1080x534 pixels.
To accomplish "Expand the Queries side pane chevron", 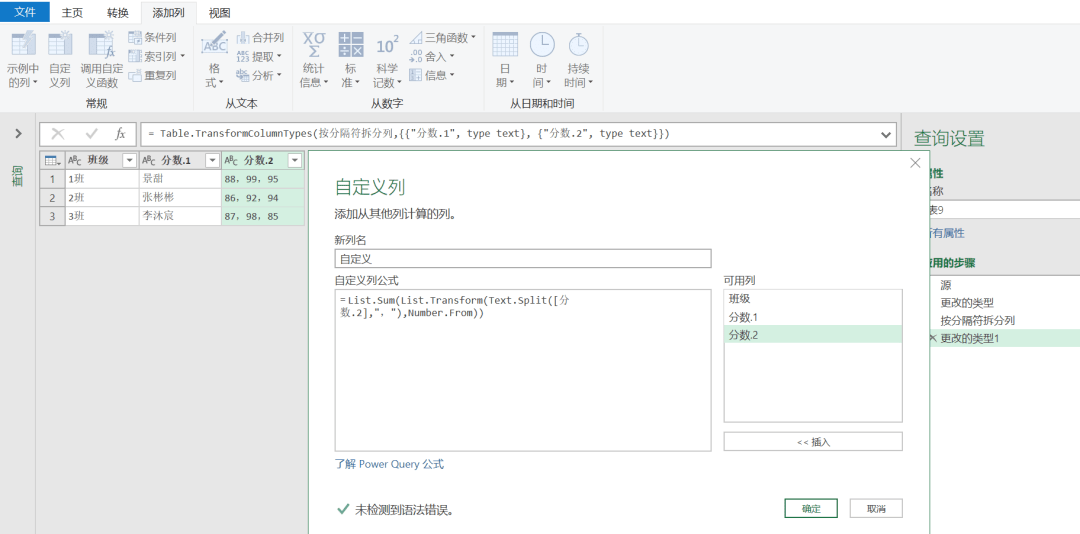I will pyautogui.click(x=19, y=134).
